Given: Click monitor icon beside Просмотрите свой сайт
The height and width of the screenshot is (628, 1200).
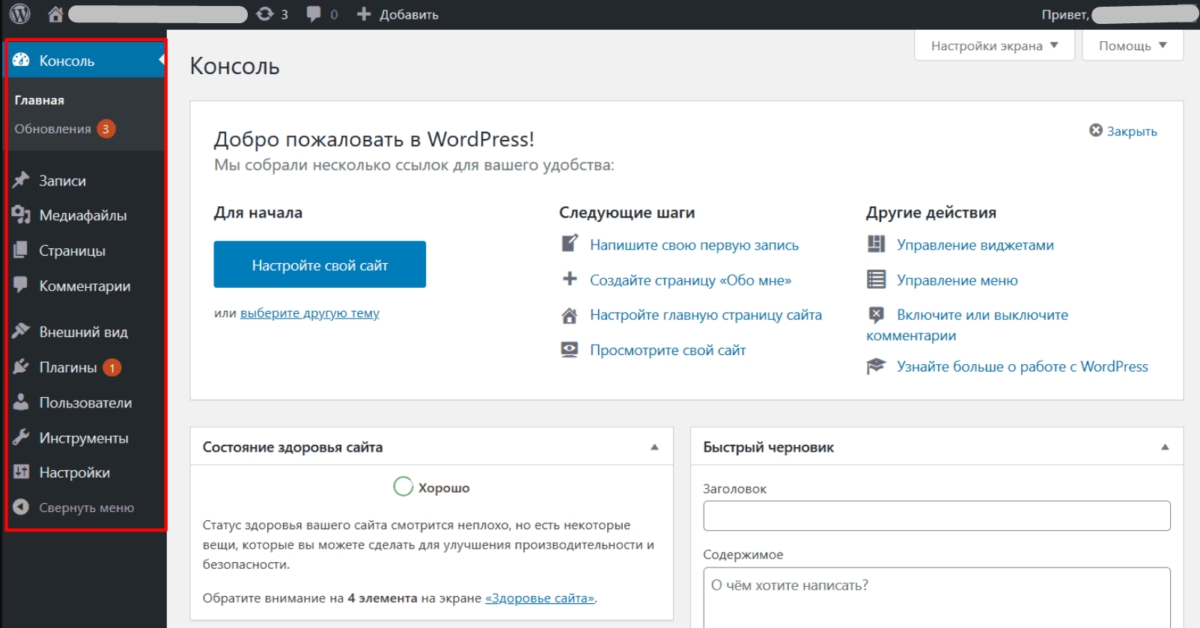Looking at the screenshot, I should [x=569, y=350].
